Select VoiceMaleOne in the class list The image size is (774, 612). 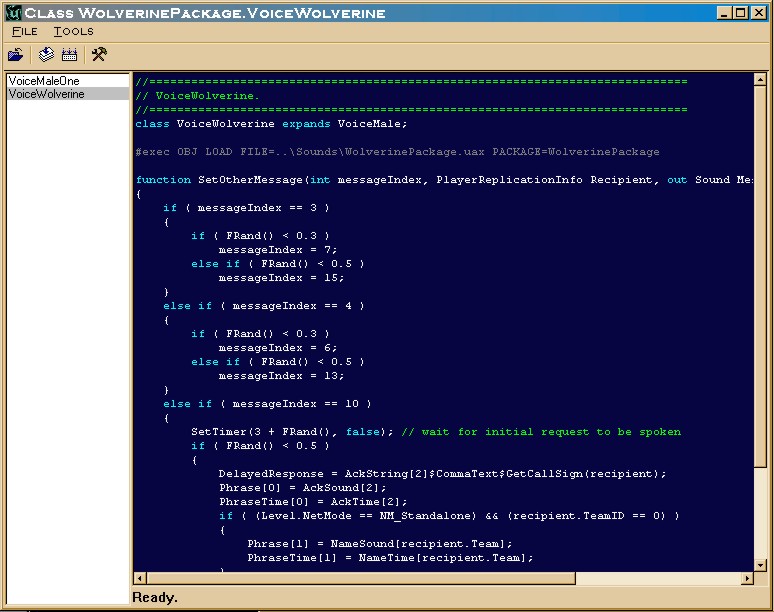[68, 80]
